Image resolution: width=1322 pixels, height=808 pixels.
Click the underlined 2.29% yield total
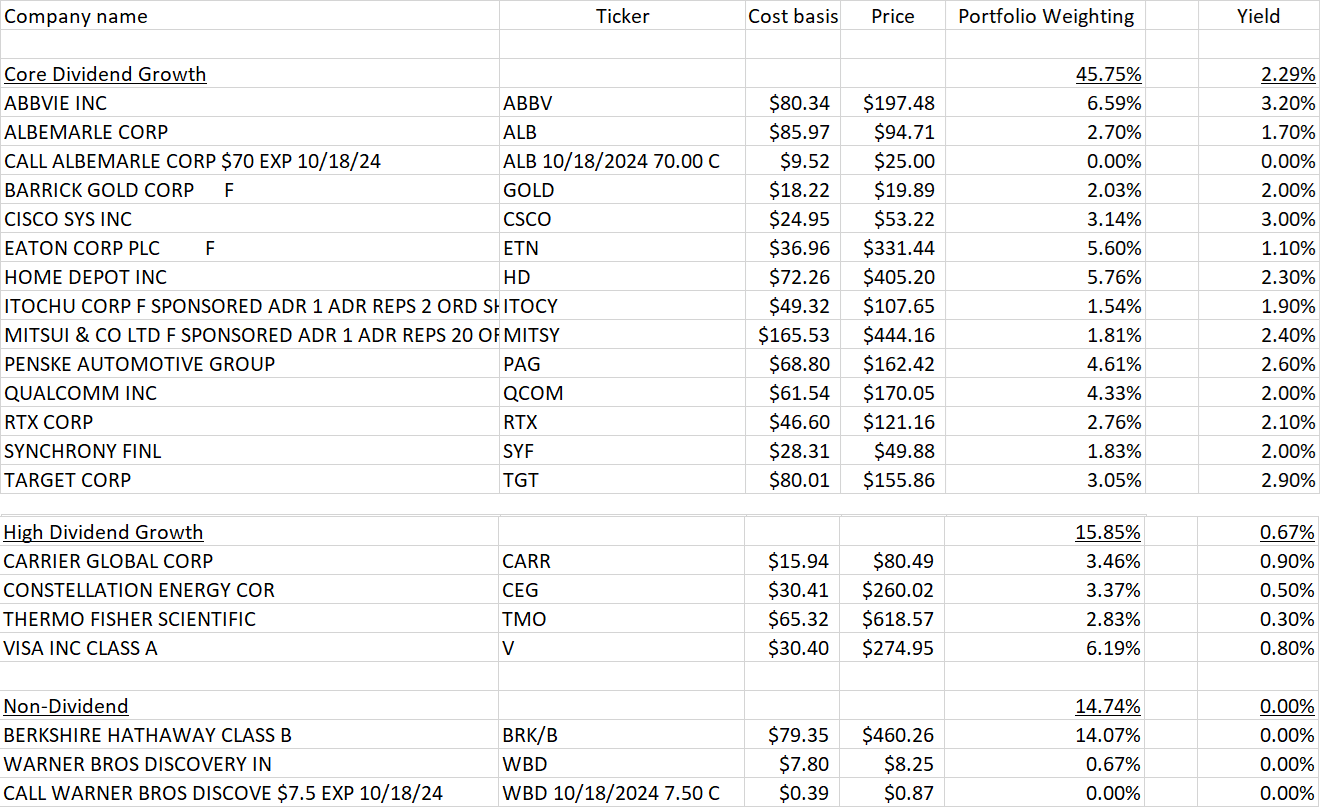[x=1290, y=74]
